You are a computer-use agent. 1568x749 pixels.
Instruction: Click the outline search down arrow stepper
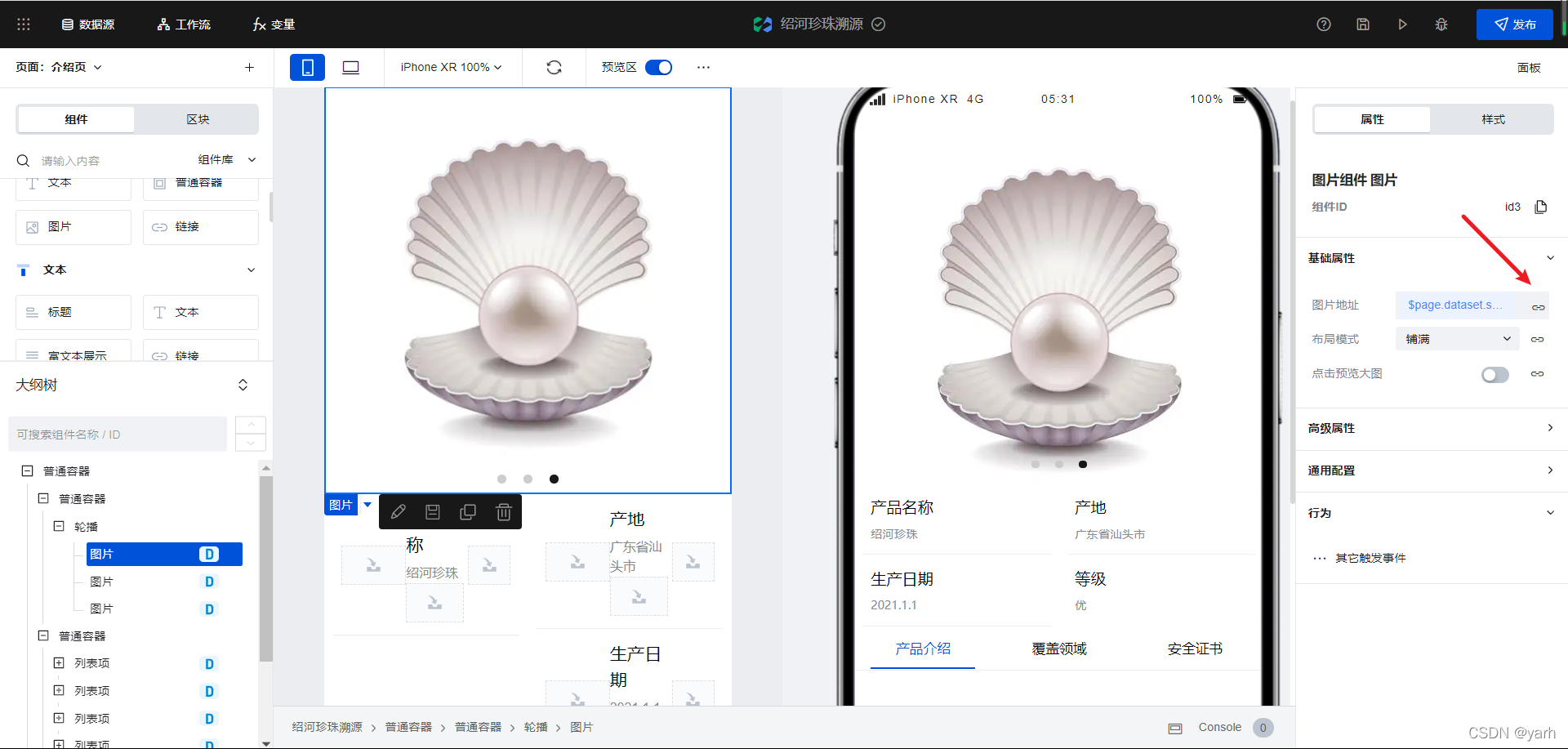tap(251, 443)
